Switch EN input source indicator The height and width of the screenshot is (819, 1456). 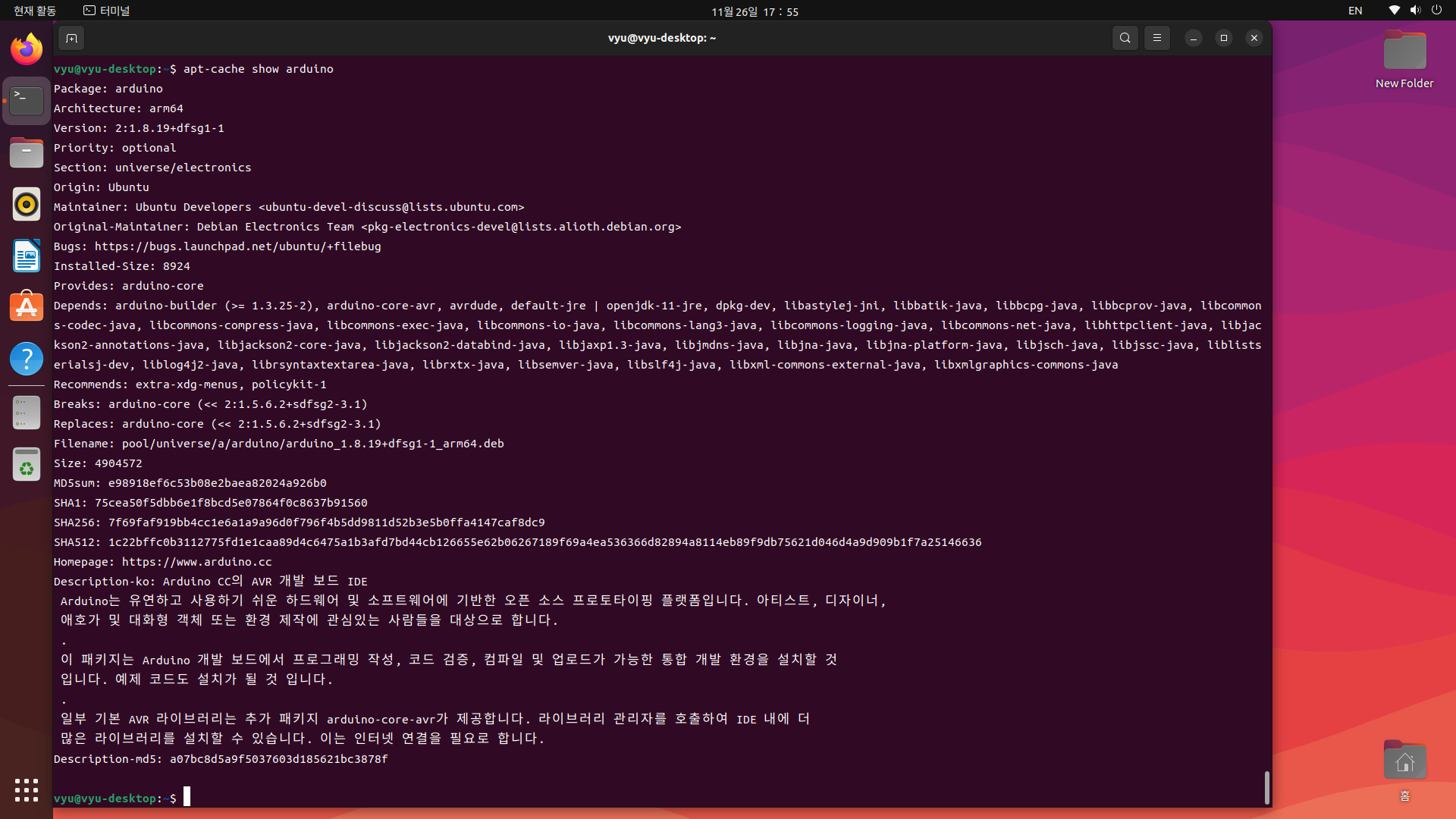tap(1355, 11)
